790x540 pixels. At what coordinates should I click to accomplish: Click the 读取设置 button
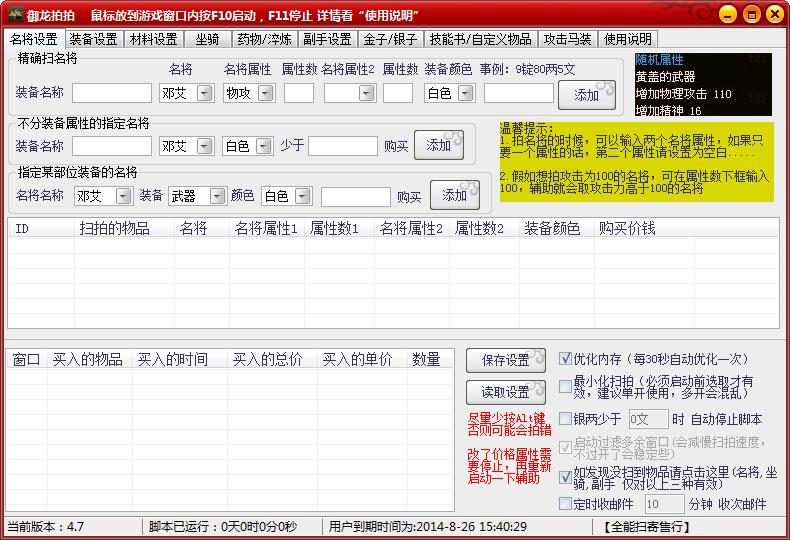click(506, 392)
